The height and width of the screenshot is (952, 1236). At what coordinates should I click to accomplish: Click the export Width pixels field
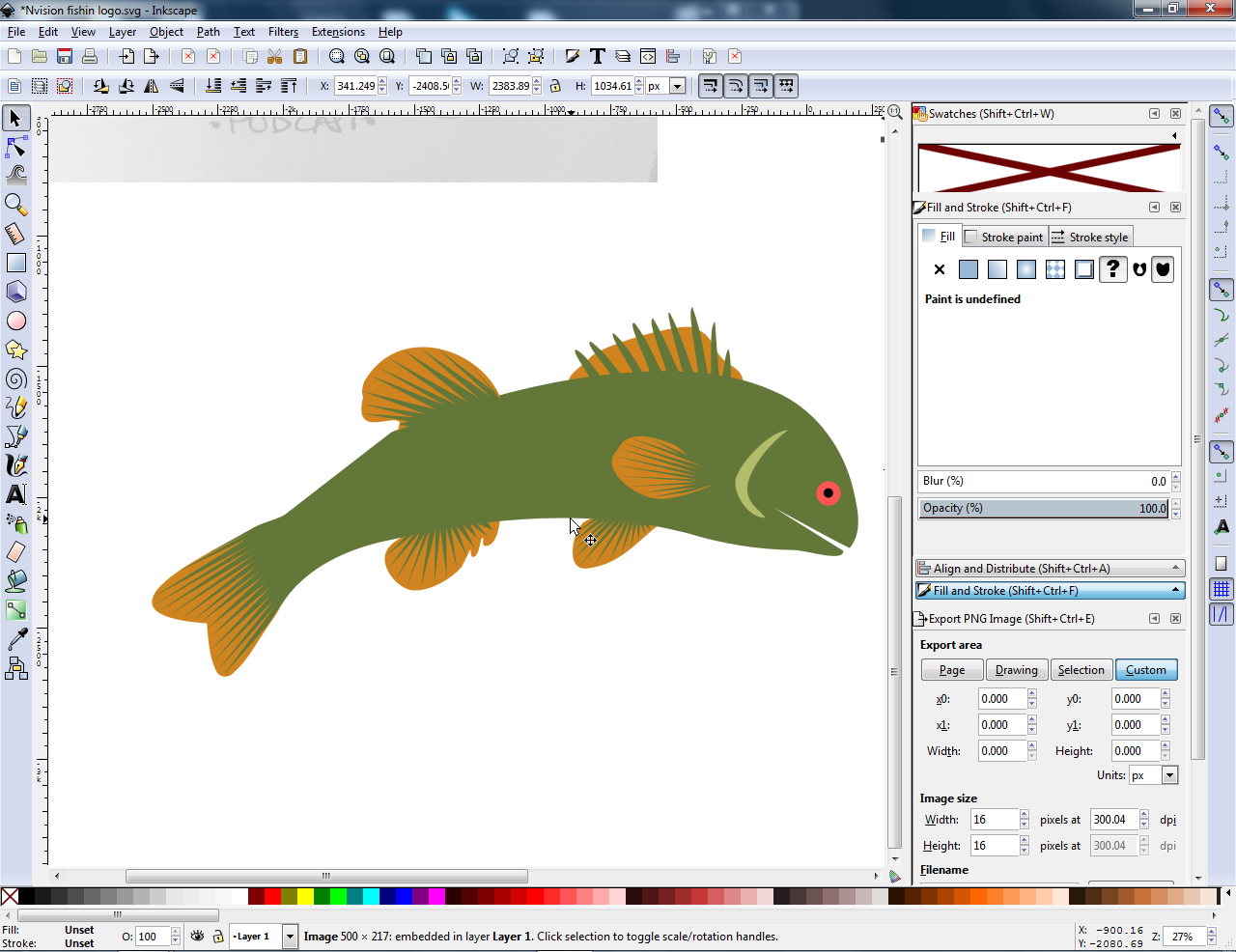[994, 820]
